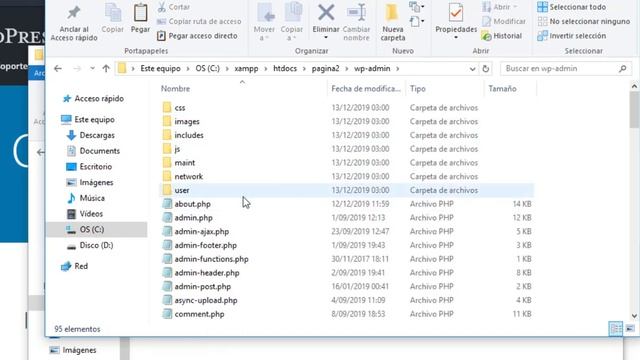The height and width of the screenshot is (360, 640).
Task: Switch to details view icon
Action: (x=616, y=329)
